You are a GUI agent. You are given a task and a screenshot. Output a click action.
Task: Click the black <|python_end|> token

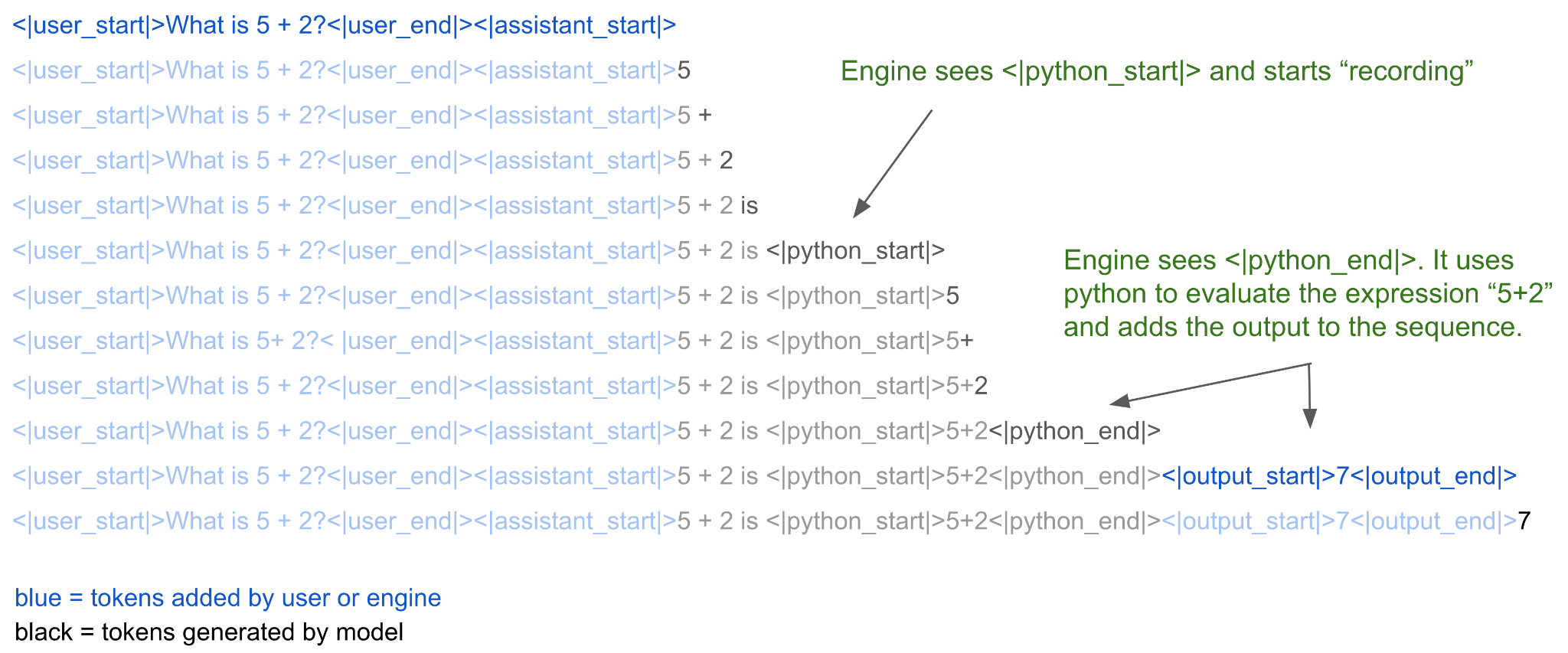pyautogui.click(x=1074, y=431)
